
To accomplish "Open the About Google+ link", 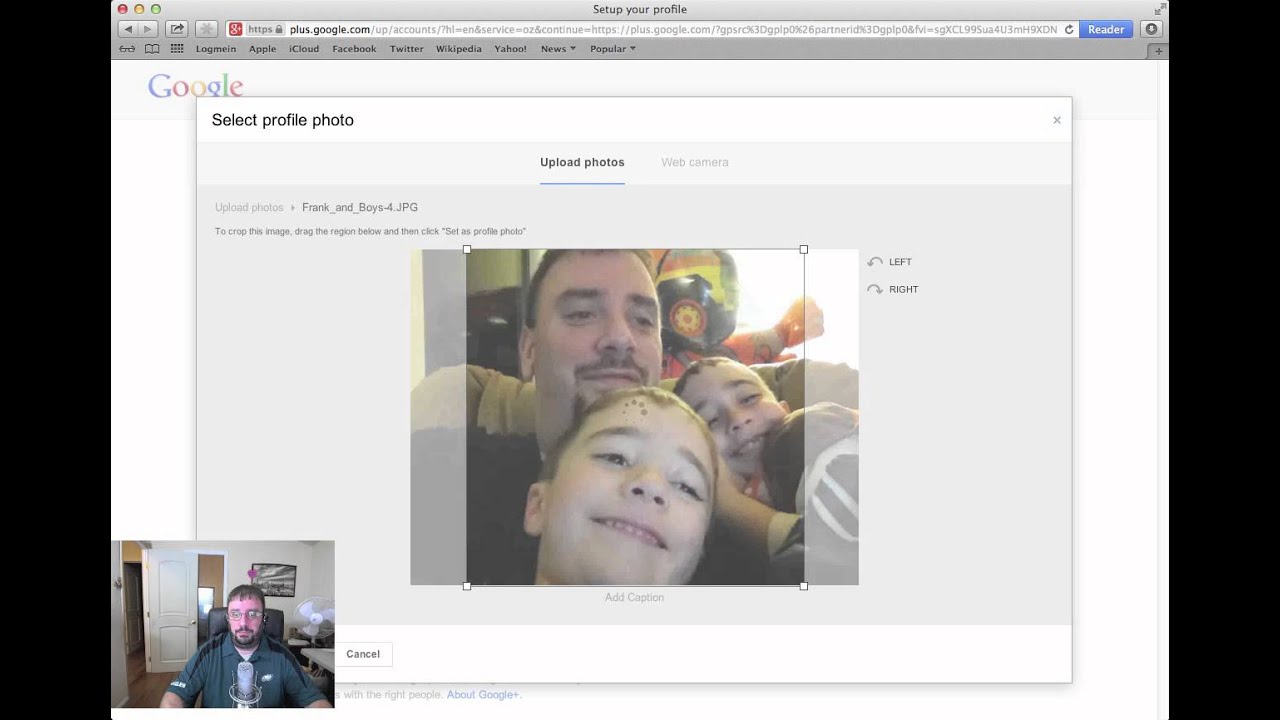I will [x=483, y=694].
